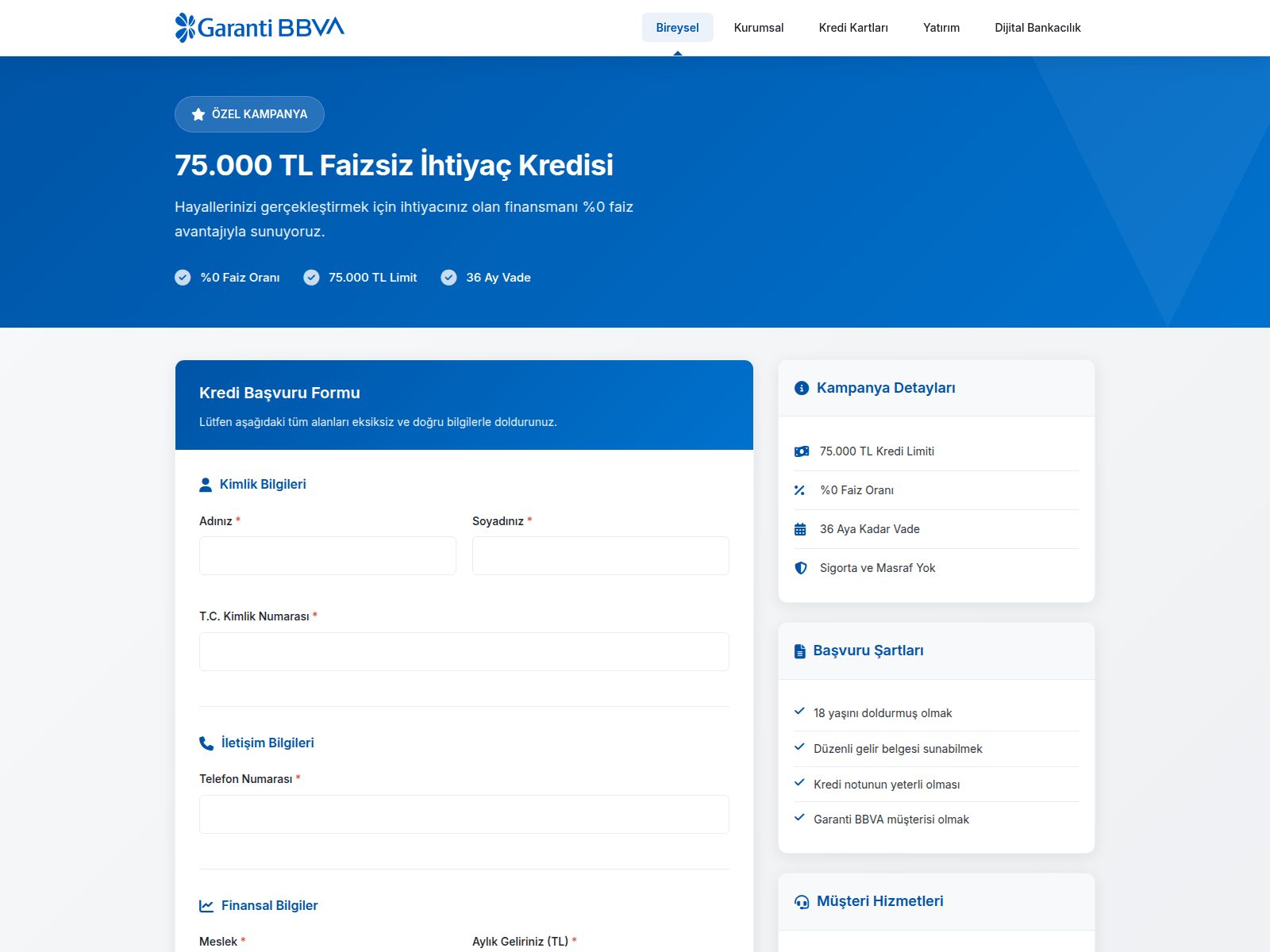Click the İletişim Bilgileri section heading
The image size is (1270, 952).
click(267, 743)
